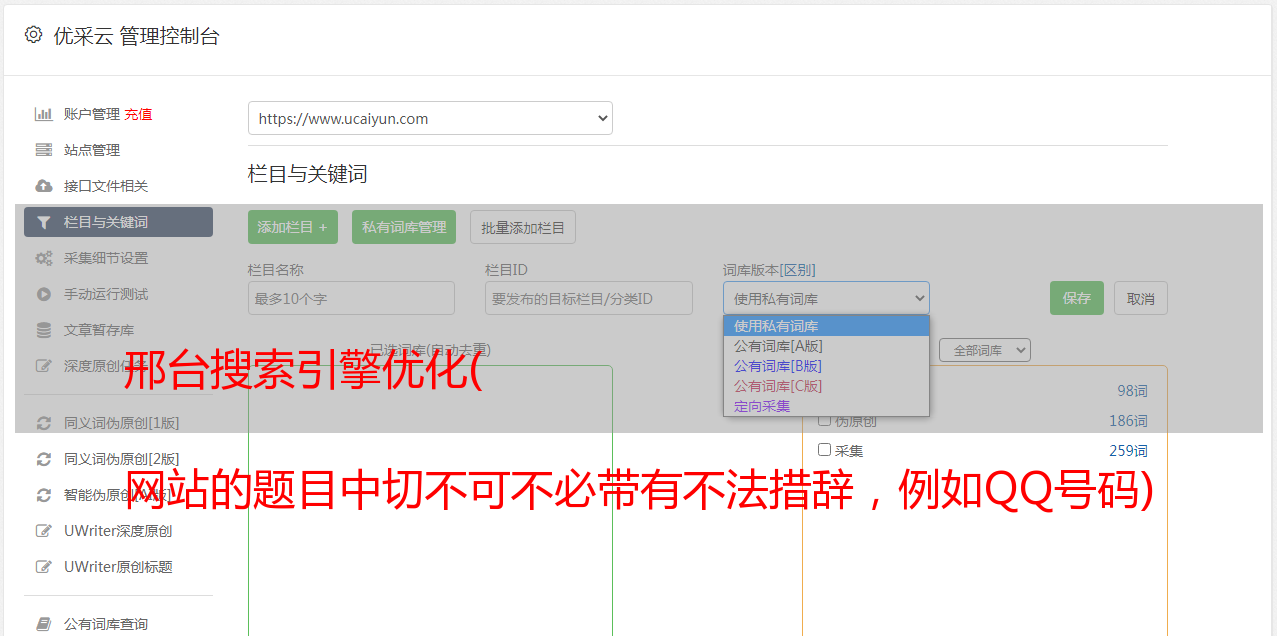Image resolution: width=1277 pixels, height=636 pixels.
Task: Click the edit icon for 深度原创 sidebar entry
Action: coord(43,366)
